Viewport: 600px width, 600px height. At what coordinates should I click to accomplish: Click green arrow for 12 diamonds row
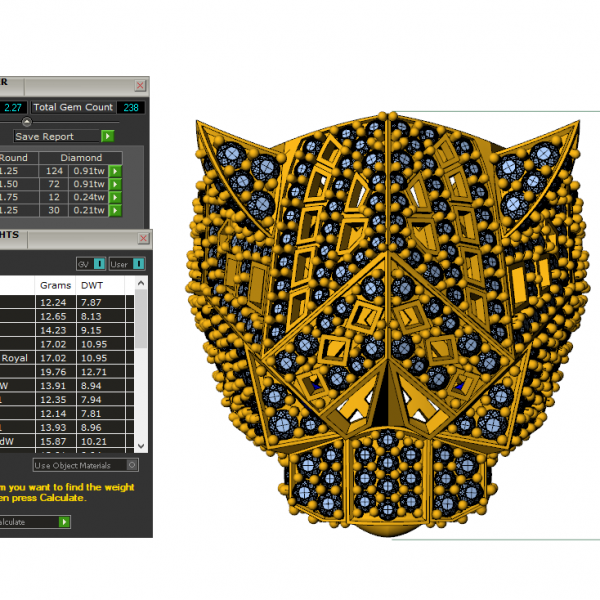[x=115, y=197]
